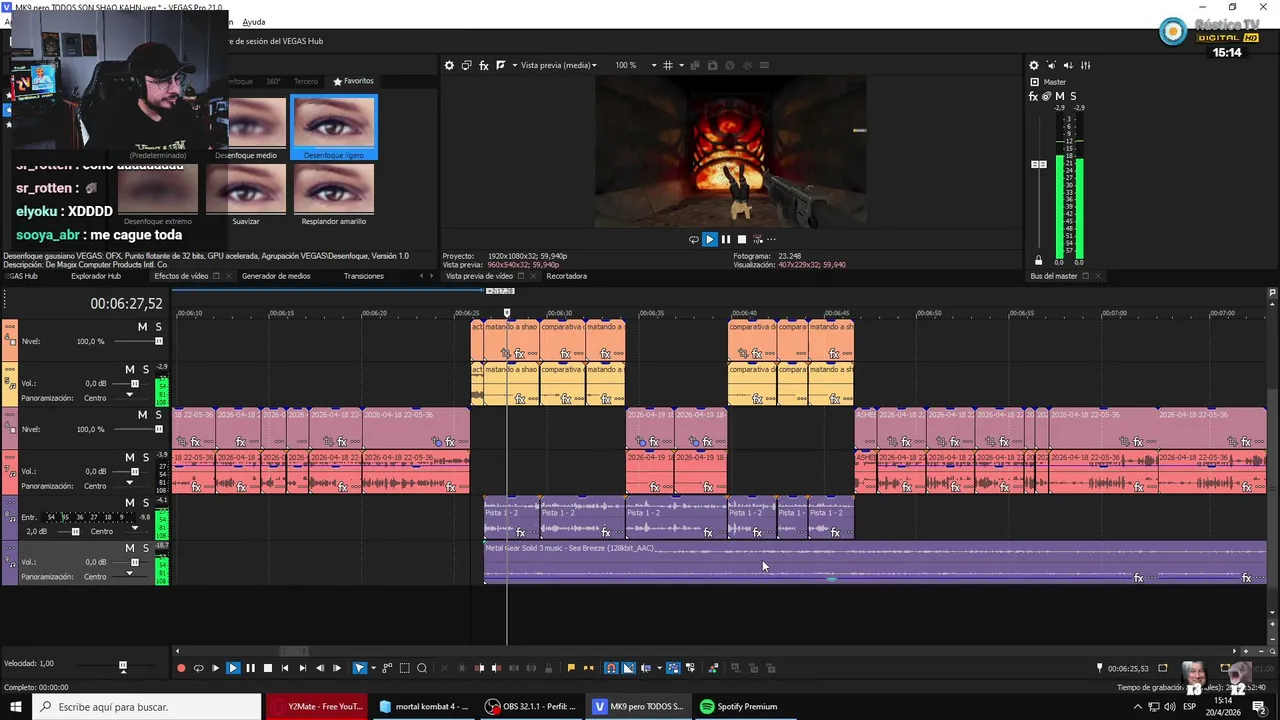
Task: Open the Ayuda menu
Action: pos(254,22)
